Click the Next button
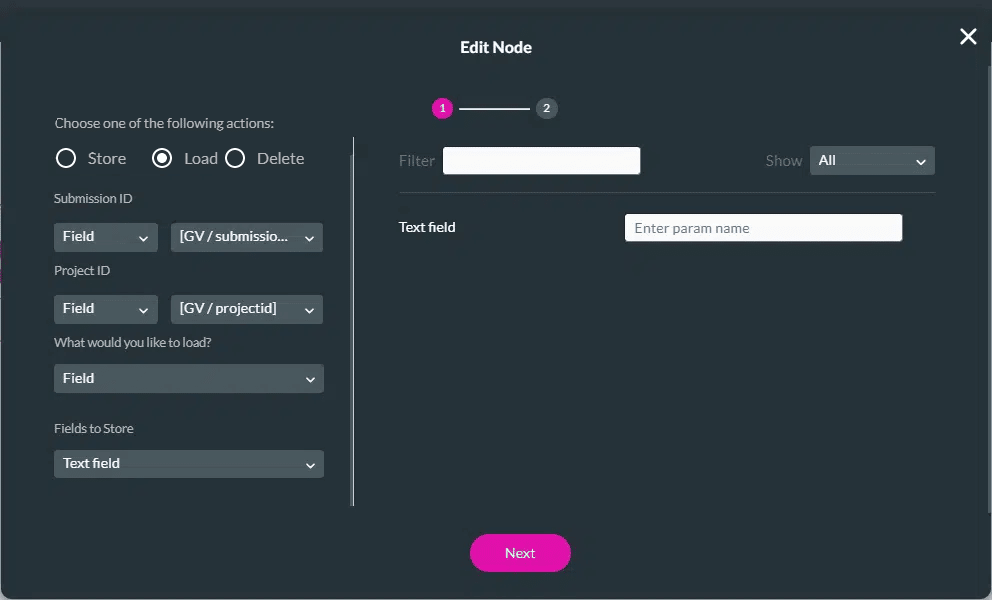Screen dimensions: 992x600 tap(520, 553)
